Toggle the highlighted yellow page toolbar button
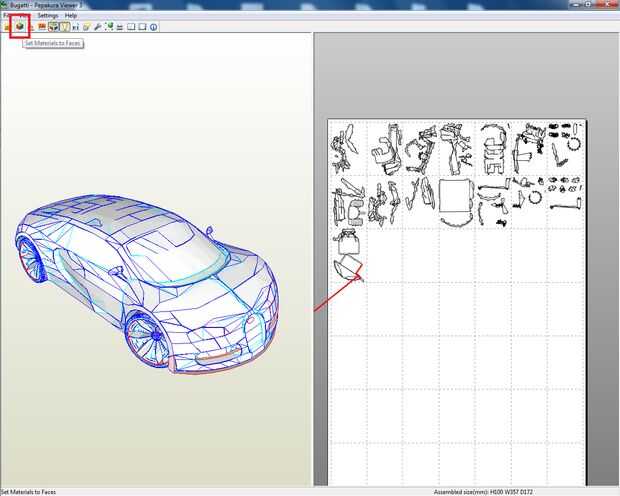The image size is (620, 496). tap(65, 27)
